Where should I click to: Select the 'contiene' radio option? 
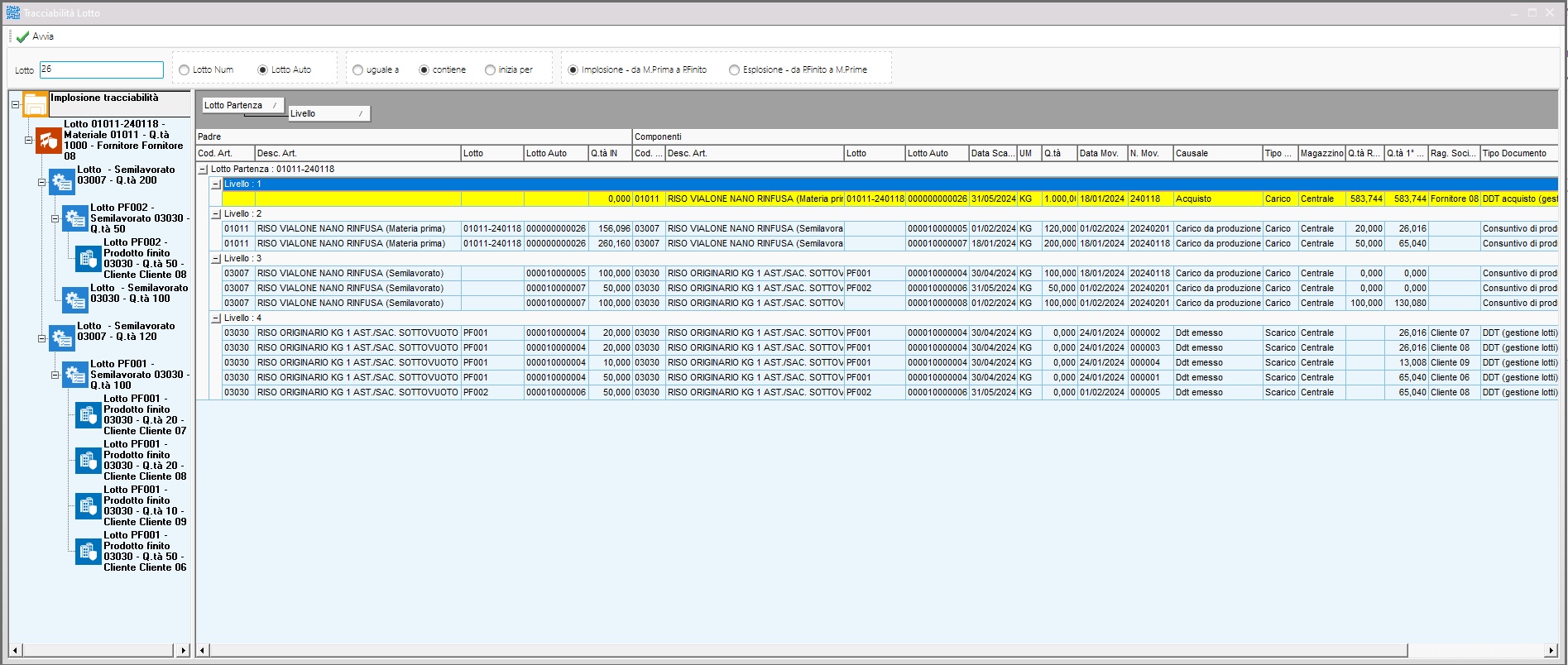(x=424, y=70)
